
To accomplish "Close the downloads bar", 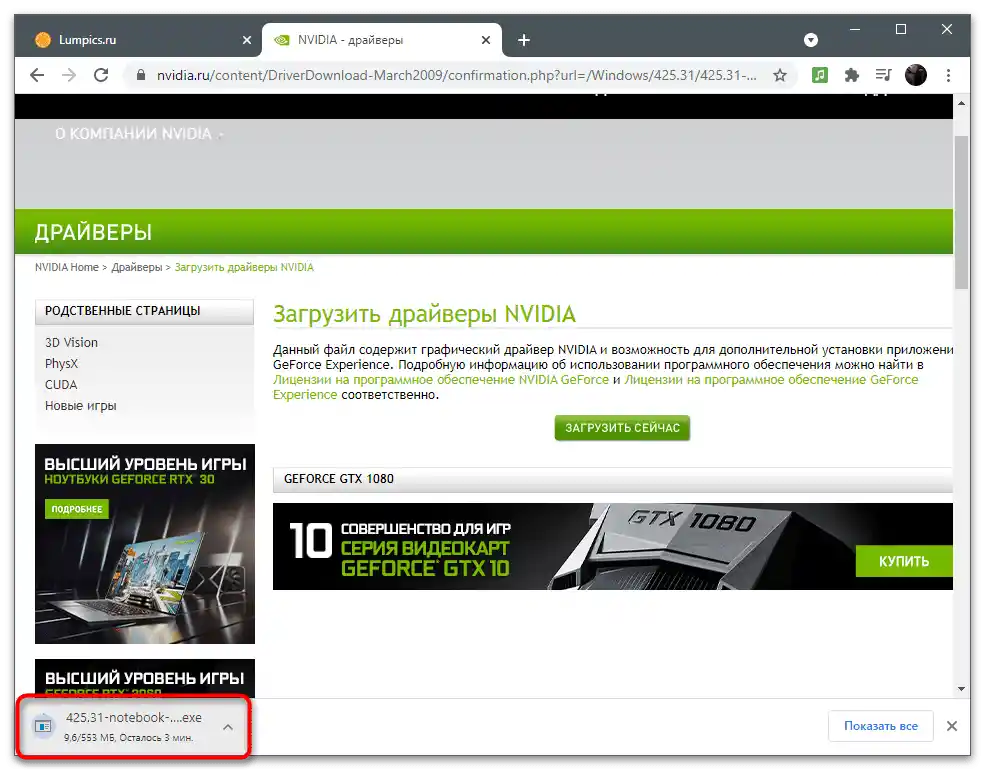I will coord(952,726).
